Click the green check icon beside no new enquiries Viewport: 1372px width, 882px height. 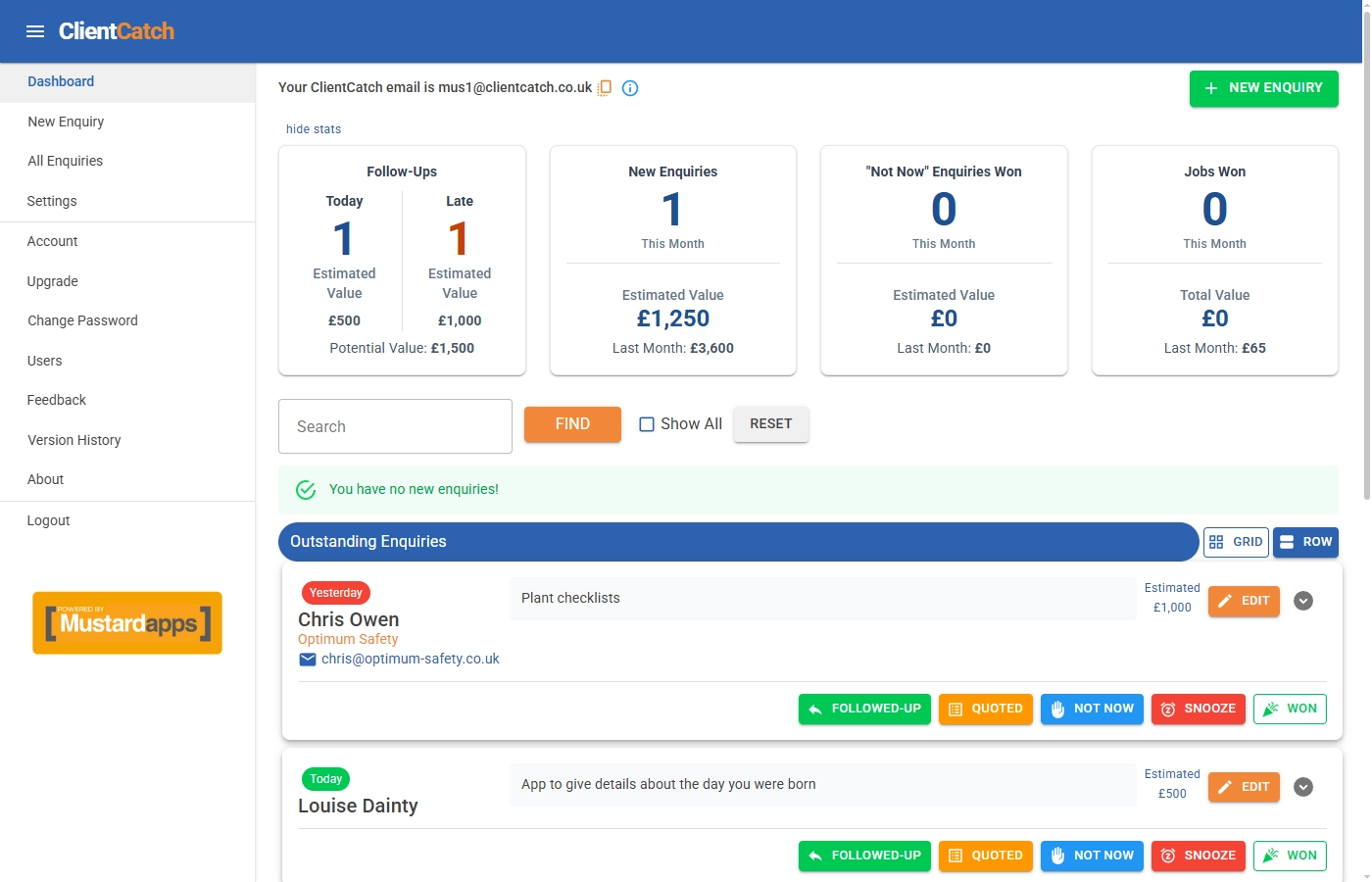click(306, 490)
